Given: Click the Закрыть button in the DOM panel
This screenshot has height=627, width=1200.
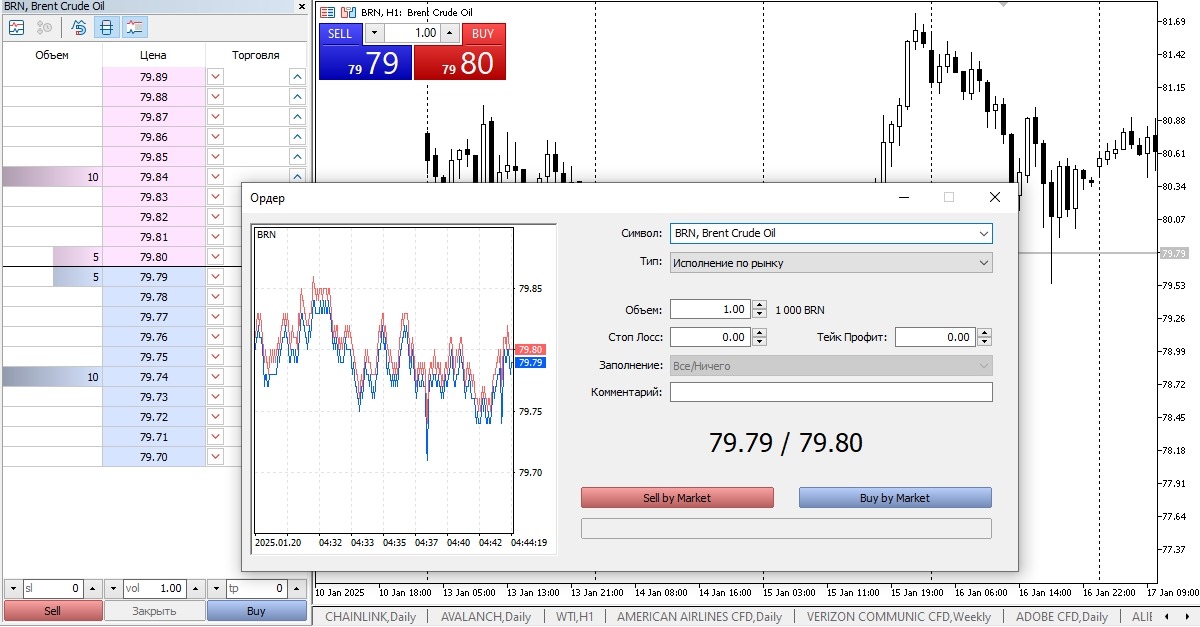Looking at the screenshot, I should (155, 611).
